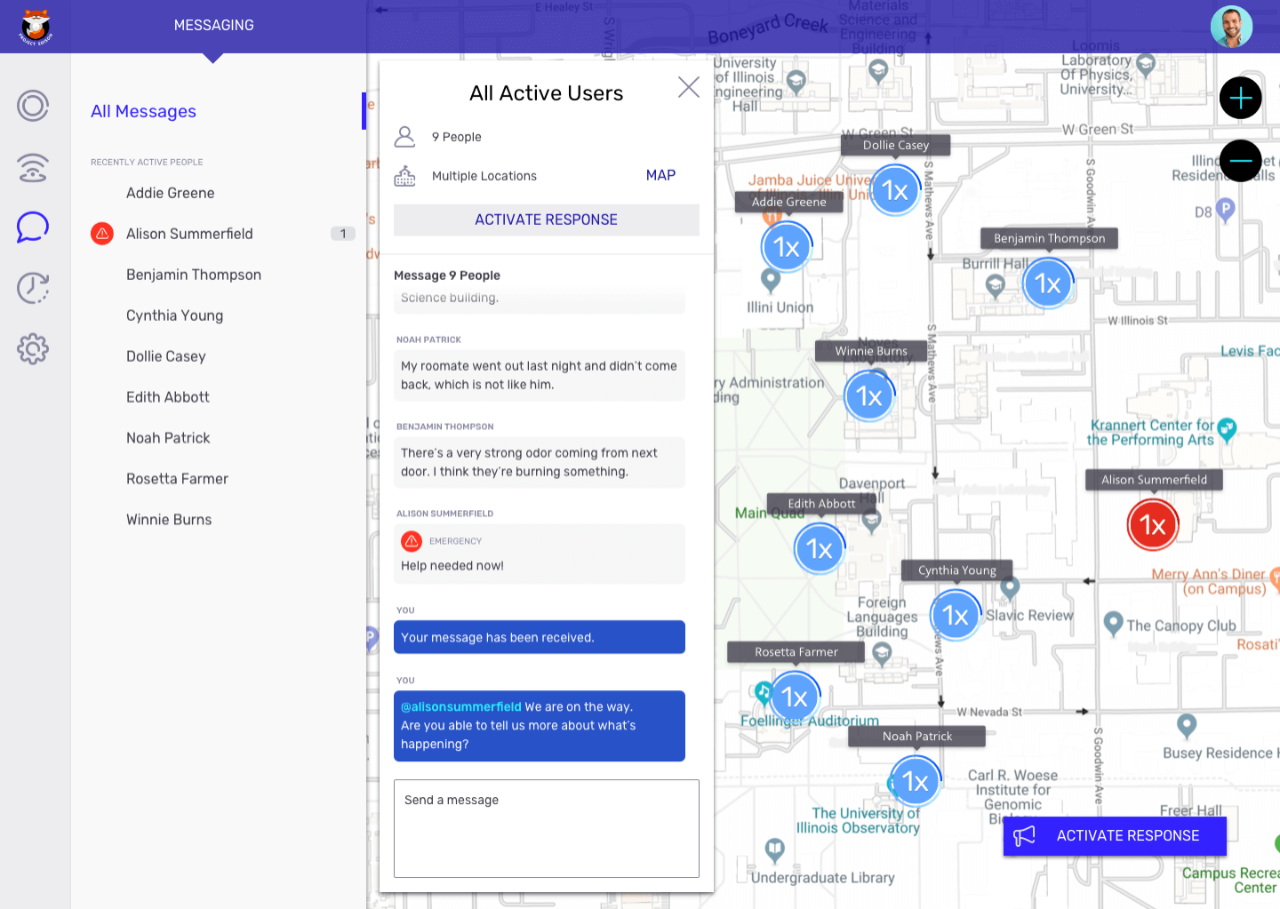Click the MESSAGING header menu item
Screen dimensions: 1280x909
click(x=213, y=24)
